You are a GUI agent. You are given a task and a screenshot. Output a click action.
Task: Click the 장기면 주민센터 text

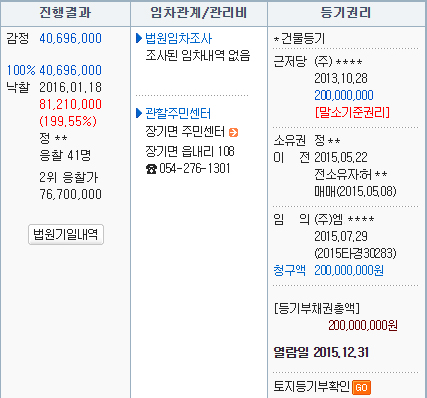click(x=185, y=132)
